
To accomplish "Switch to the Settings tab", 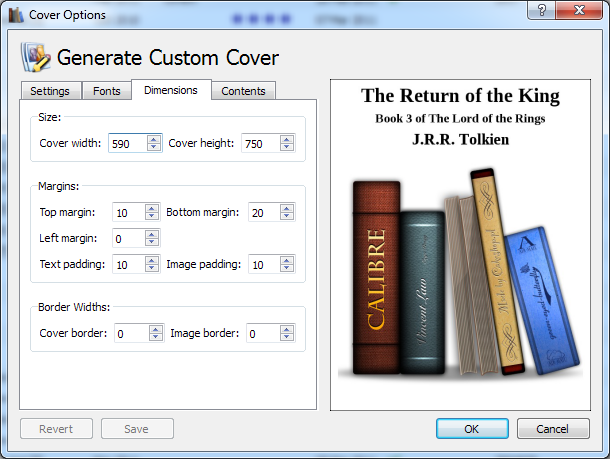I will click(x=51, y=91).
